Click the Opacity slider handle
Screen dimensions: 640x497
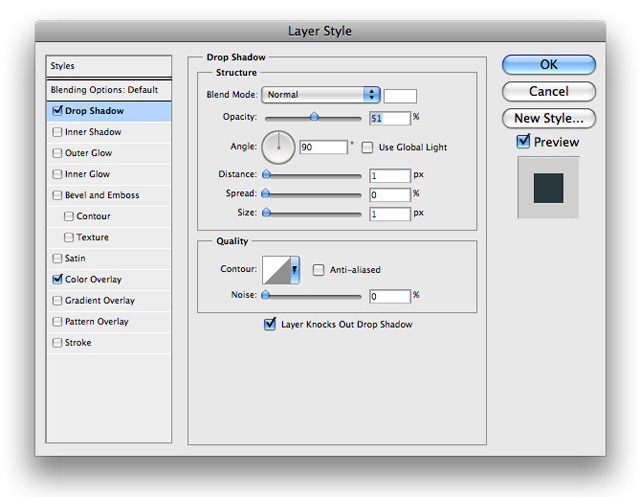pyautogui.click(x=314, y=117)
